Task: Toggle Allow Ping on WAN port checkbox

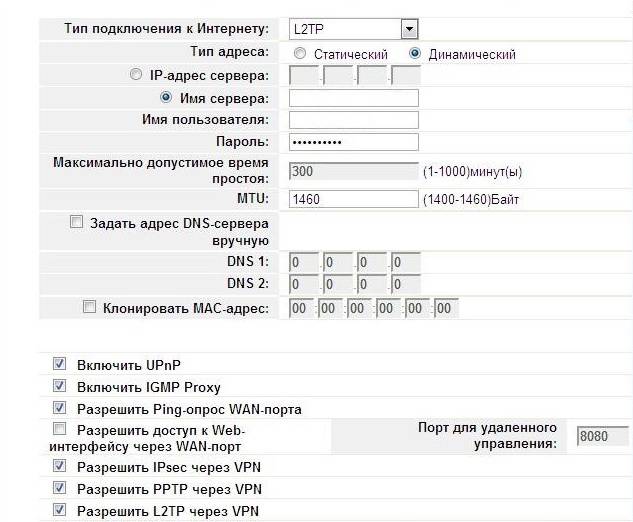Action: [x=59, y=408]
